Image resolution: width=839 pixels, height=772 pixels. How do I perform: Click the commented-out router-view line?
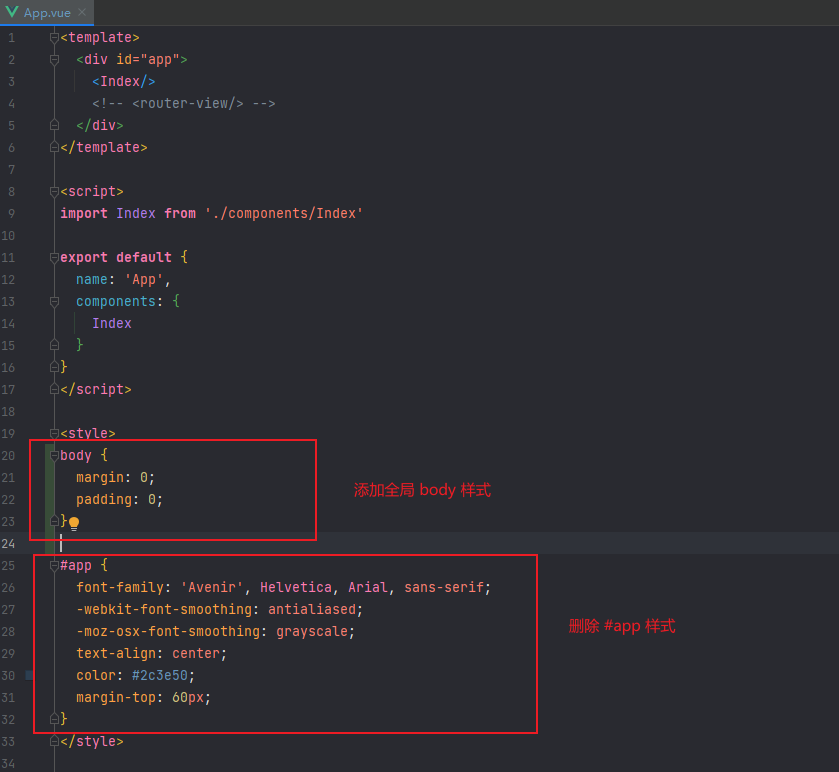[184, 103]
